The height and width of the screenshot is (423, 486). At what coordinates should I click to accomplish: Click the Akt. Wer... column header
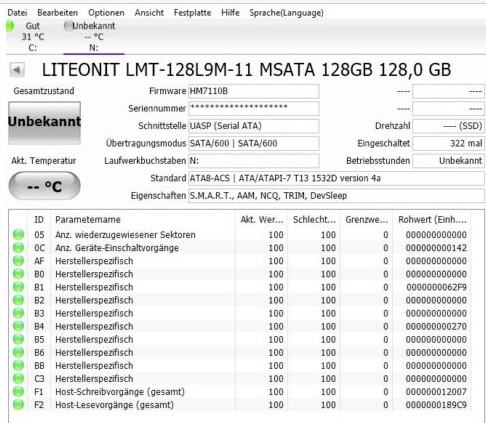pyautogui.click(x=262, y=220)
